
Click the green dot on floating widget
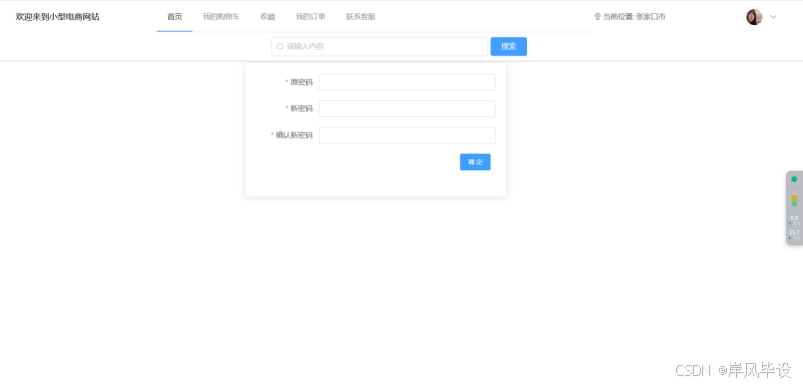pyautogui.click(x=794, y=179)
